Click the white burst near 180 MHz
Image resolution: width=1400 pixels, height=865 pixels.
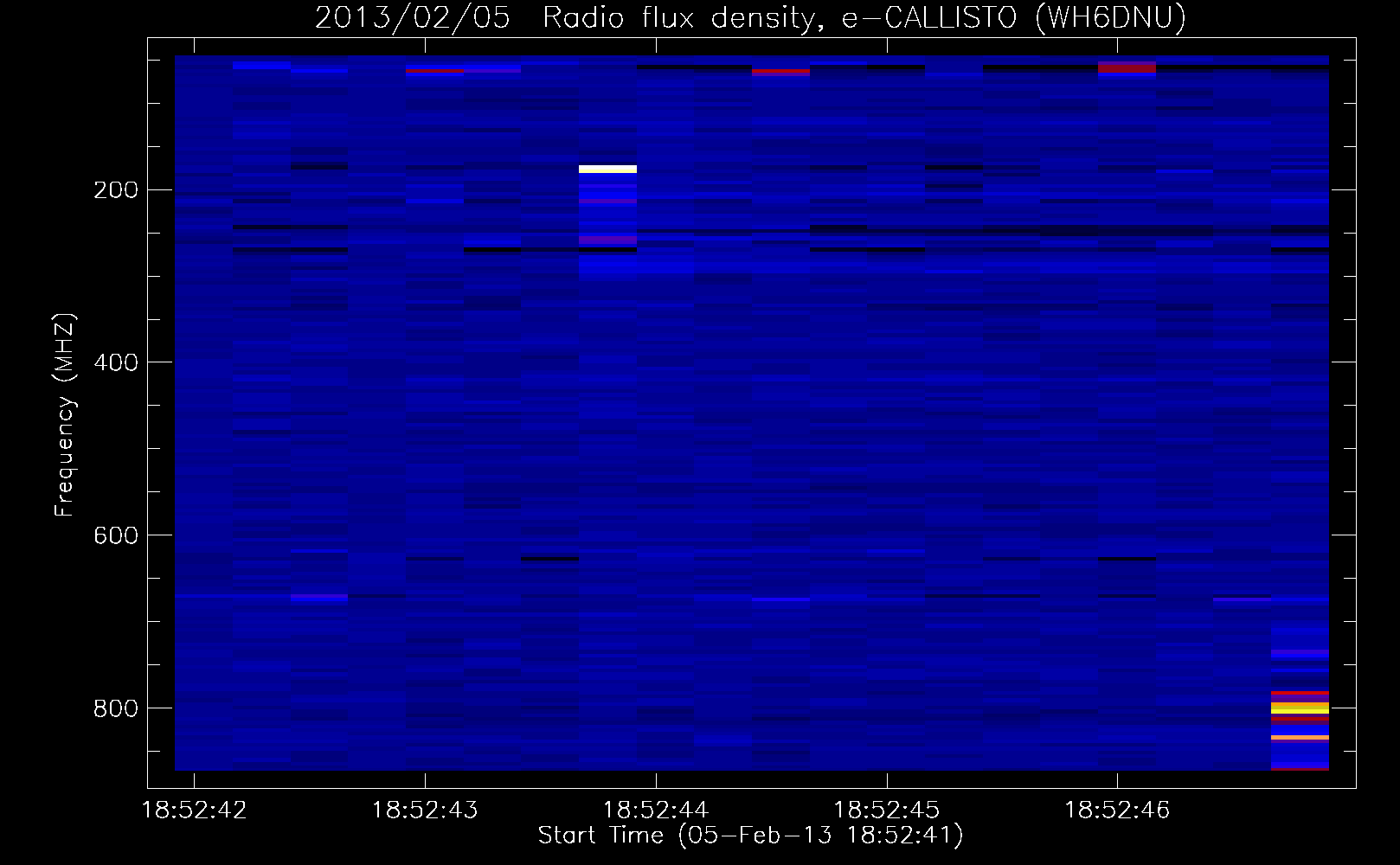[x=607, y=169]
